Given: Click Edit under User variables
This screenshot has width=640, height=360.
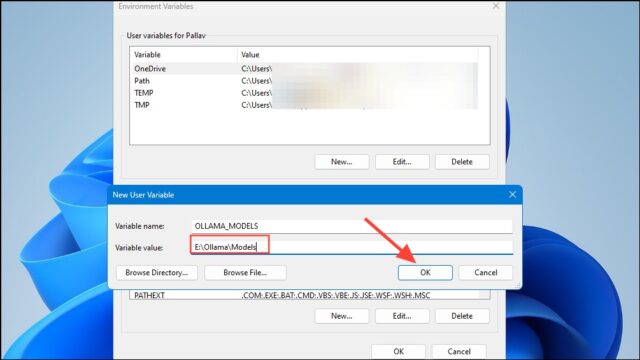Looking at the screenshot, I should [402, 162].
